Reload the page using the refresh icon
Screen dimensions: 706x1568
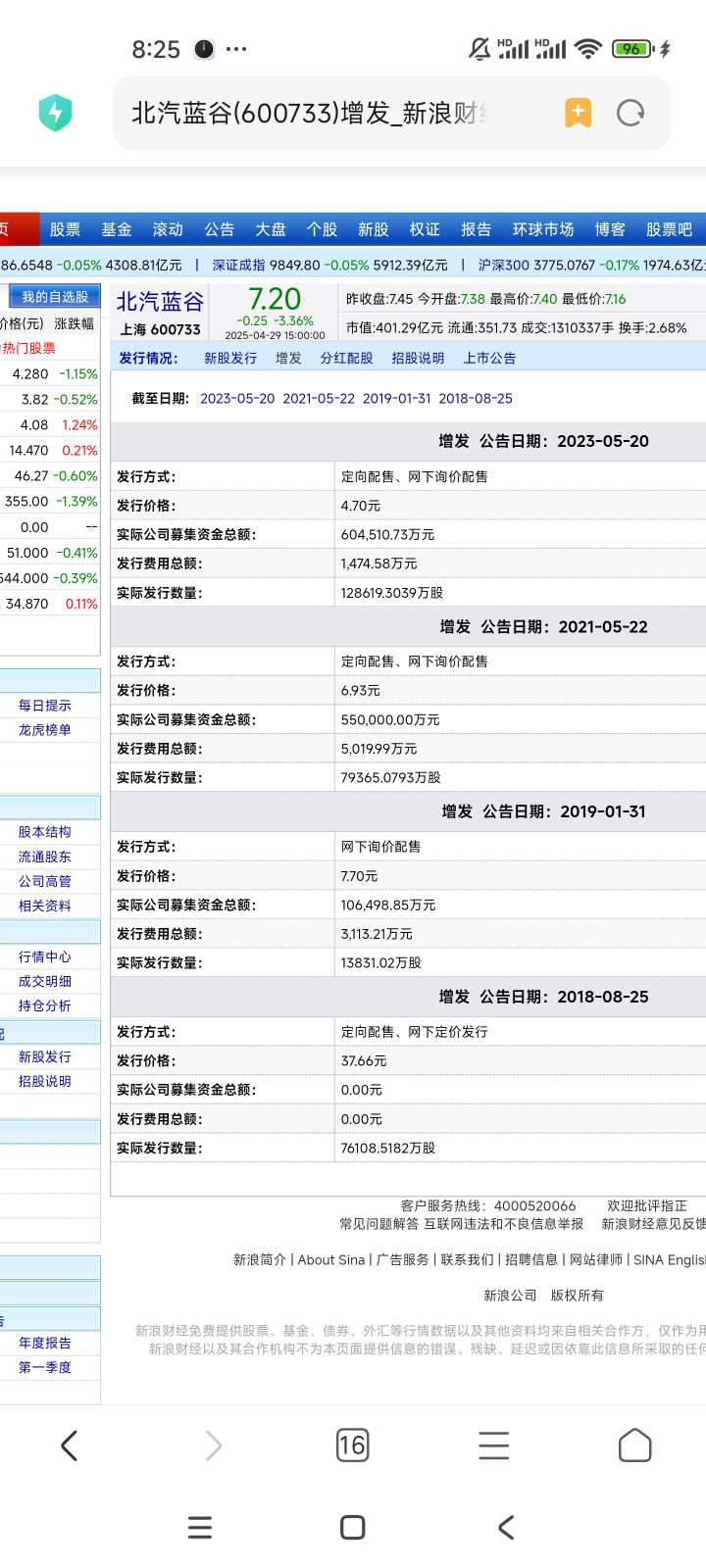pos(630,113)
